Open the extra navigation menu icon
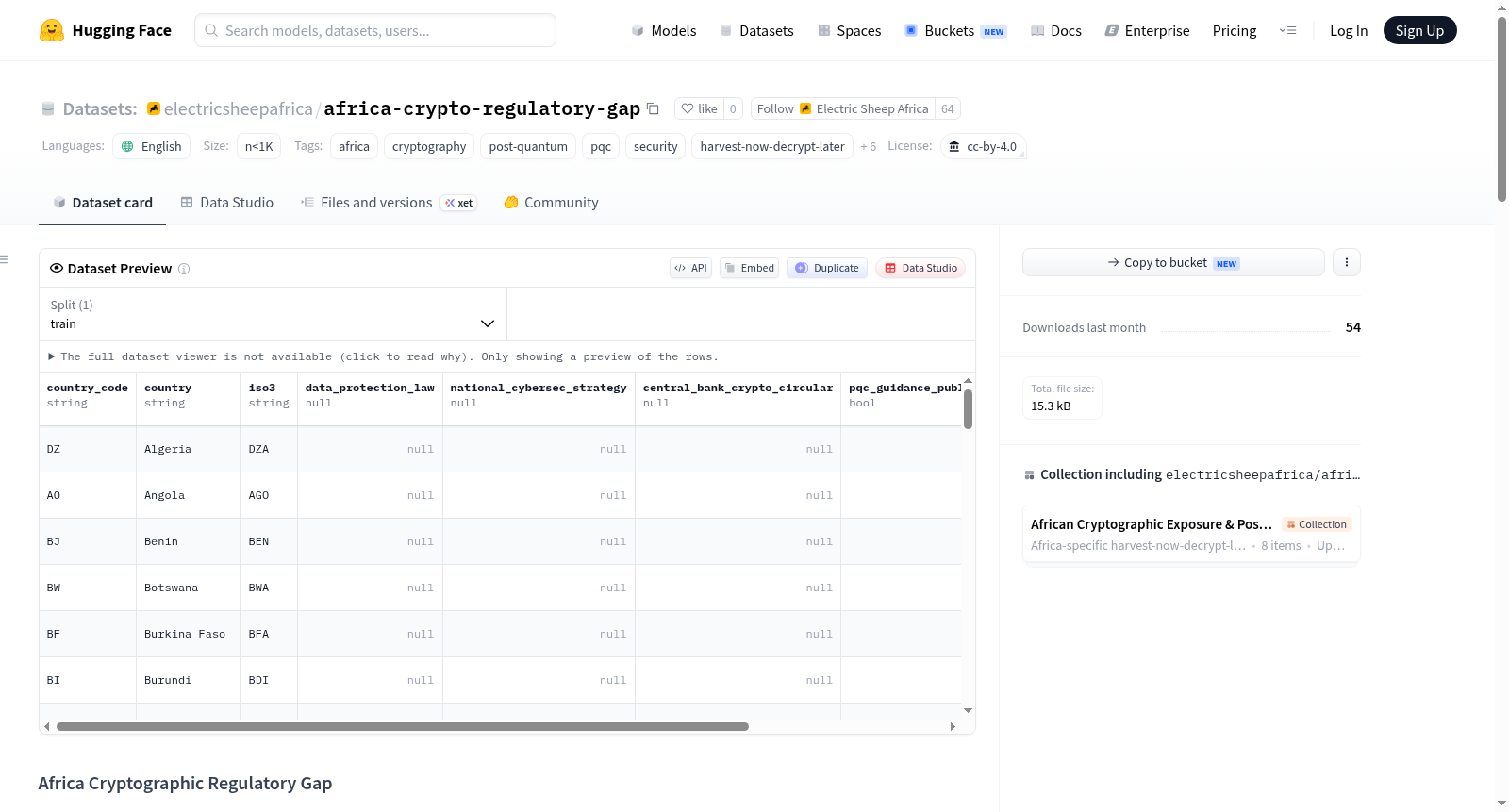Screen dimensions: 1509x812 click(1287, 30)
